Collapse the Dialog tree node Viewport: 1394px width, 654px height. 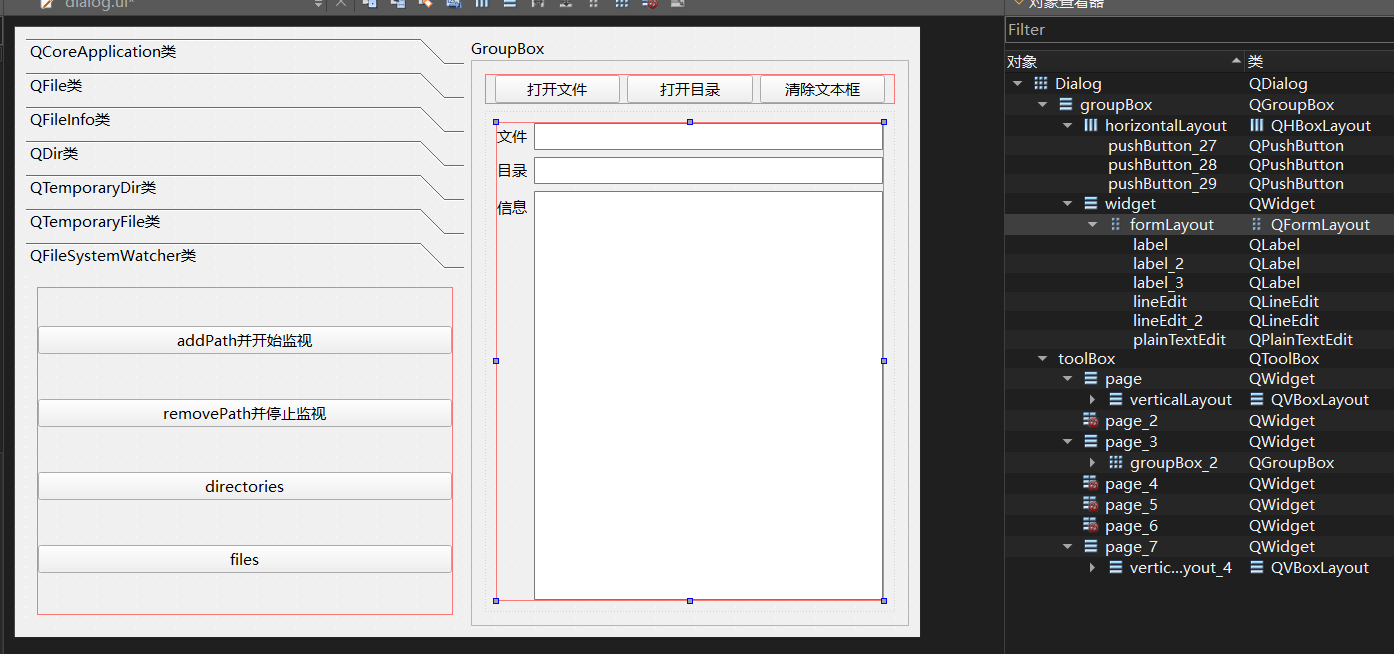pyautogui.click(x=1018, y=84)
